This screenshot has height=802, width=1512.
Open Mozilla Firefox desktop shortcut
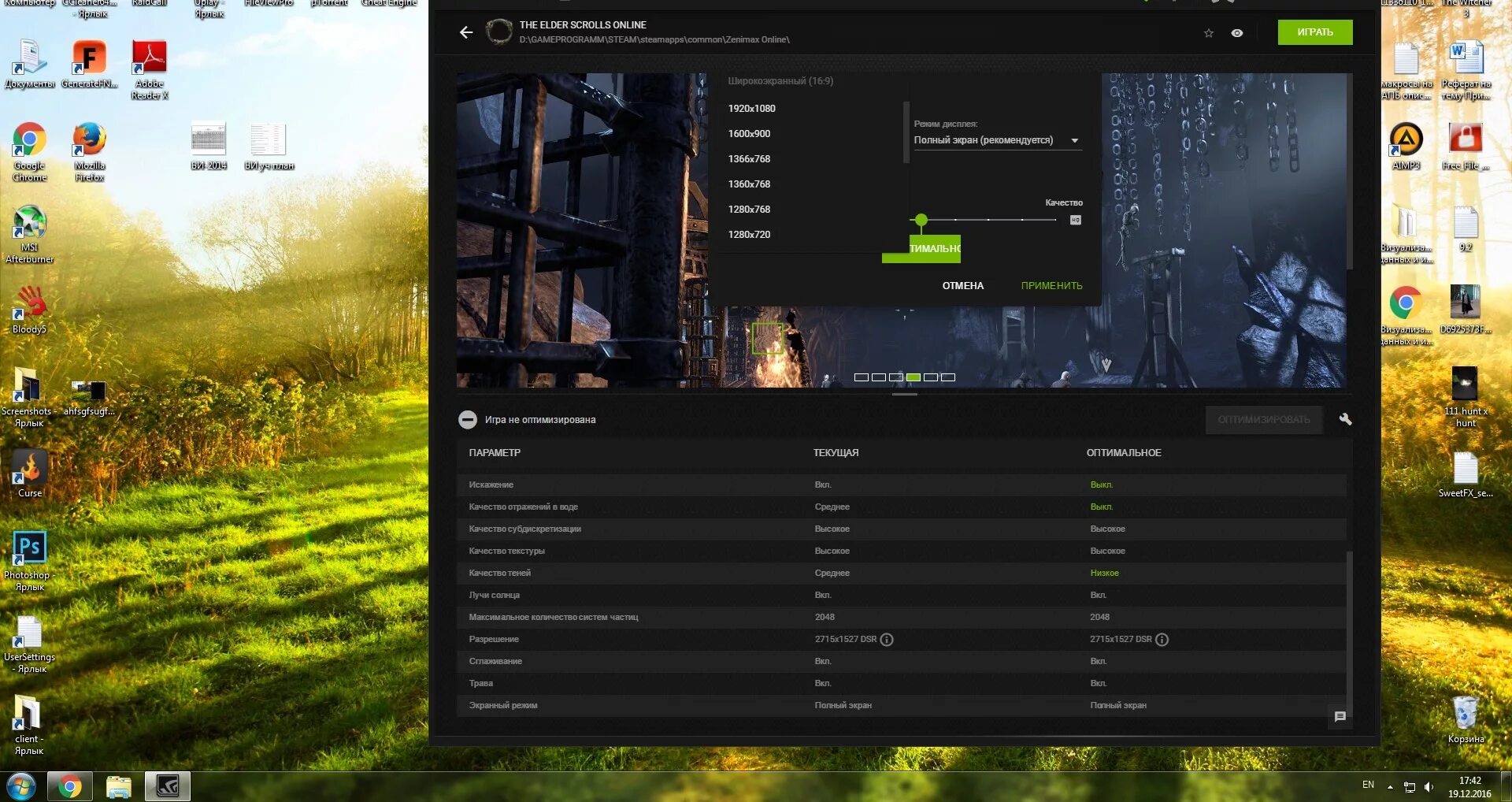coord(90,152)
